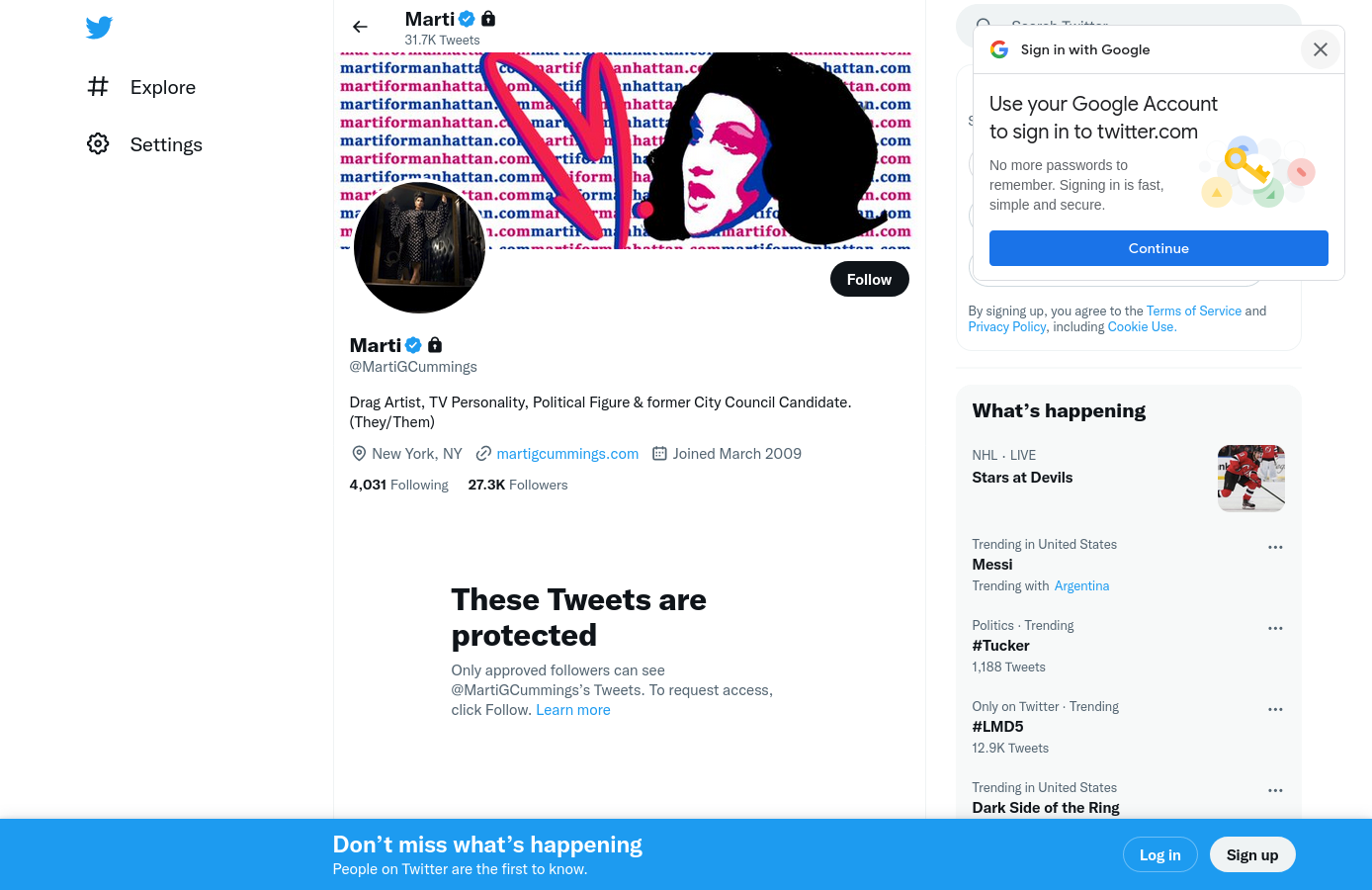The height and width of the screenshot is (890, 1372).
Task: Open more options for the #LMD5 trend
Action: [1275, 709]
